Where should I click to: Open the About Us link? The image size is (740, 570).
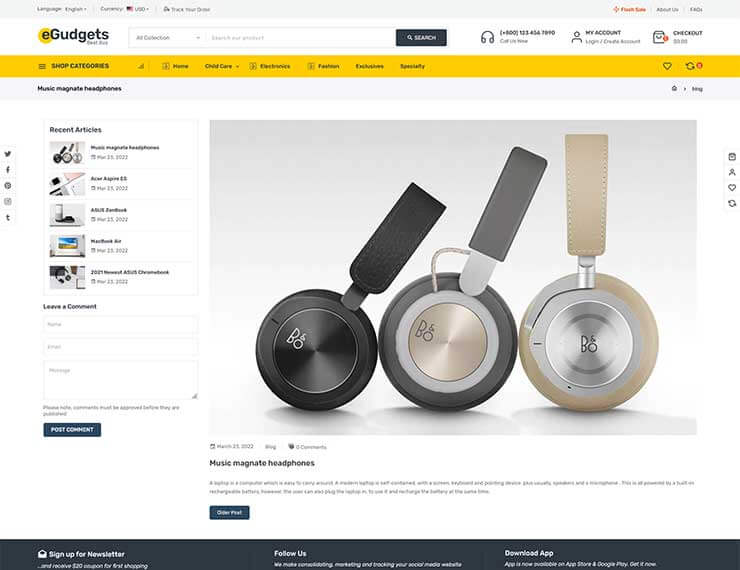tap(667, 9)
